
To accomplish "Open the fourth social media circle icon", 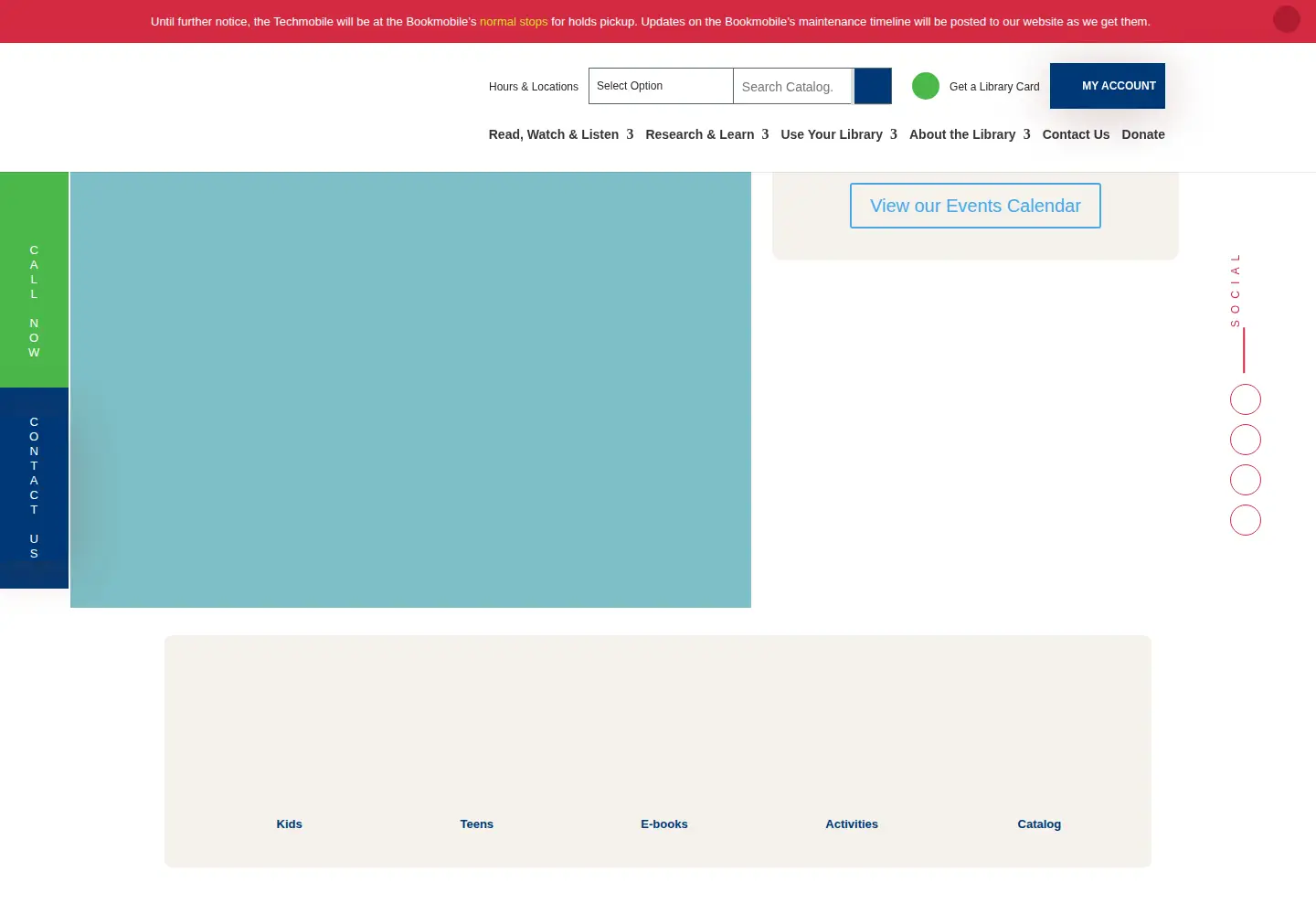I will pos(1245,520).
